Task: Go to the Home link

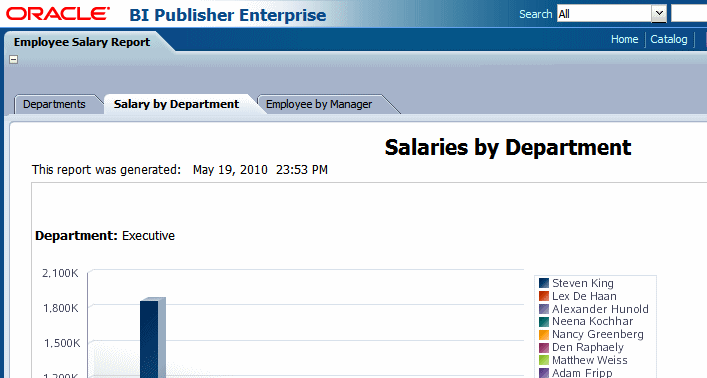Action: pyautogui.click(x=624, y=39)
